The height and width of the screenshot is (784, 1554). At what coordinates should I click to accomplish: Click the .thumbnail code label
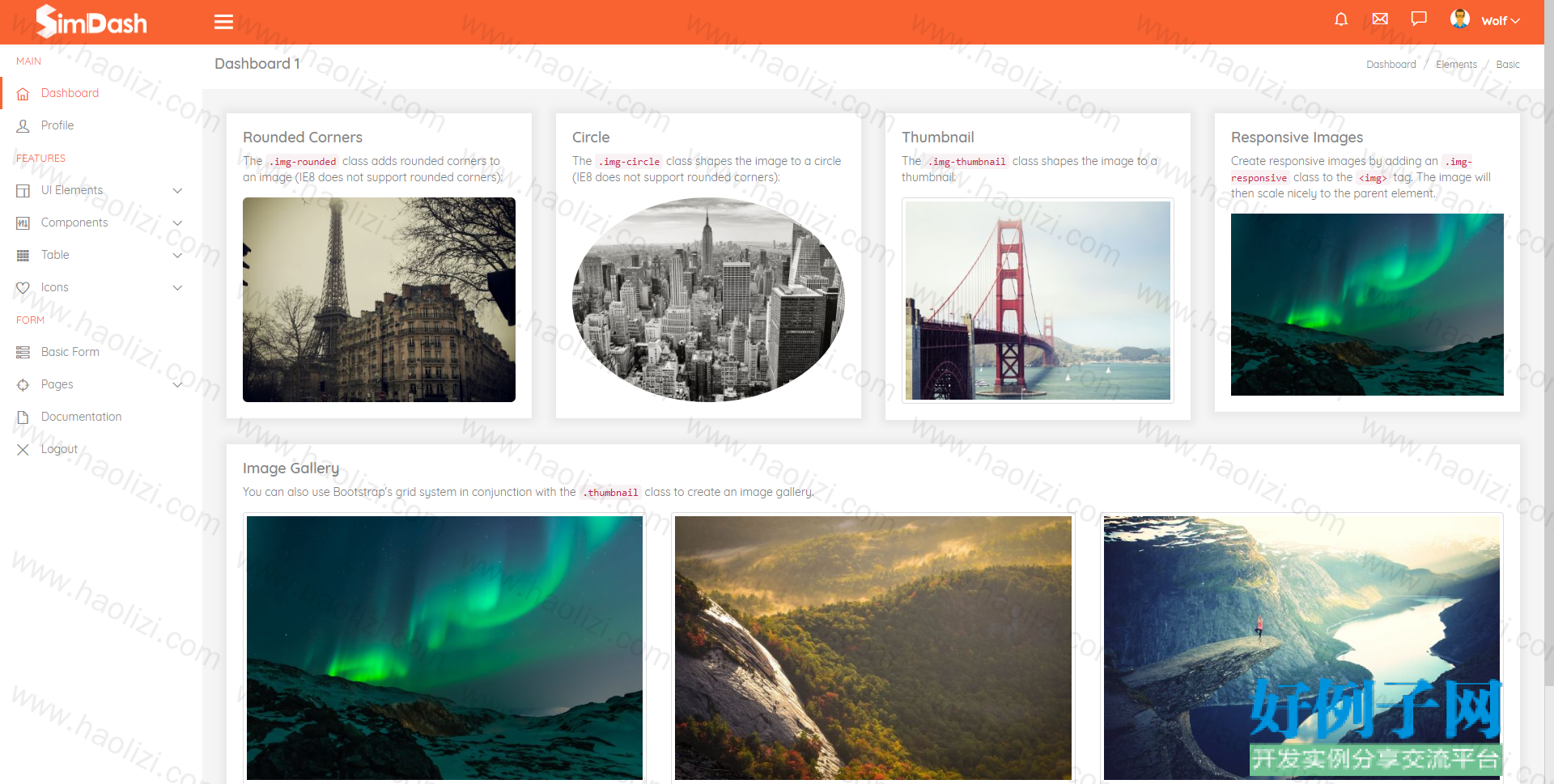[x=610, y=493]
